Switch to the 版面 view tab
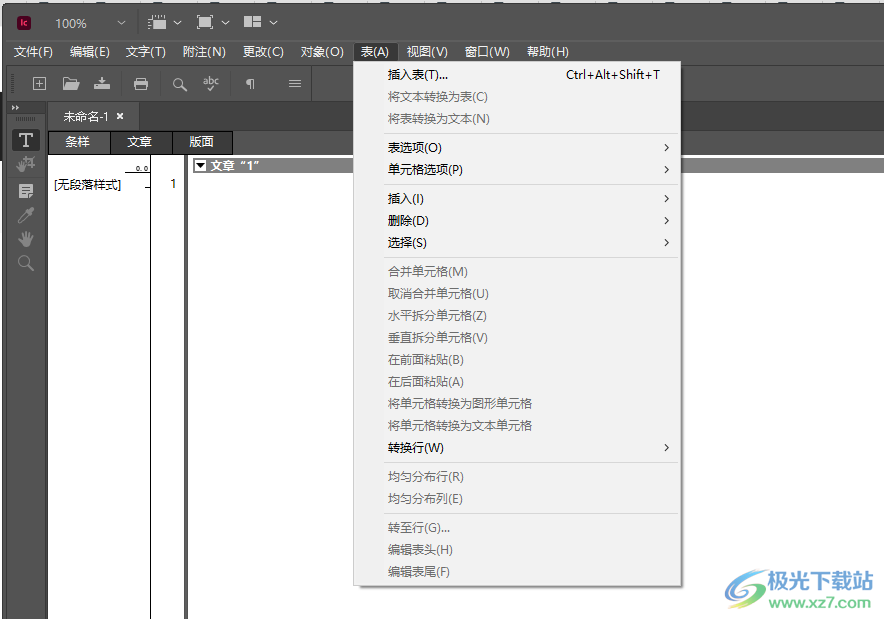The width and height of the screenshot is (884, 619). [202, 142]
